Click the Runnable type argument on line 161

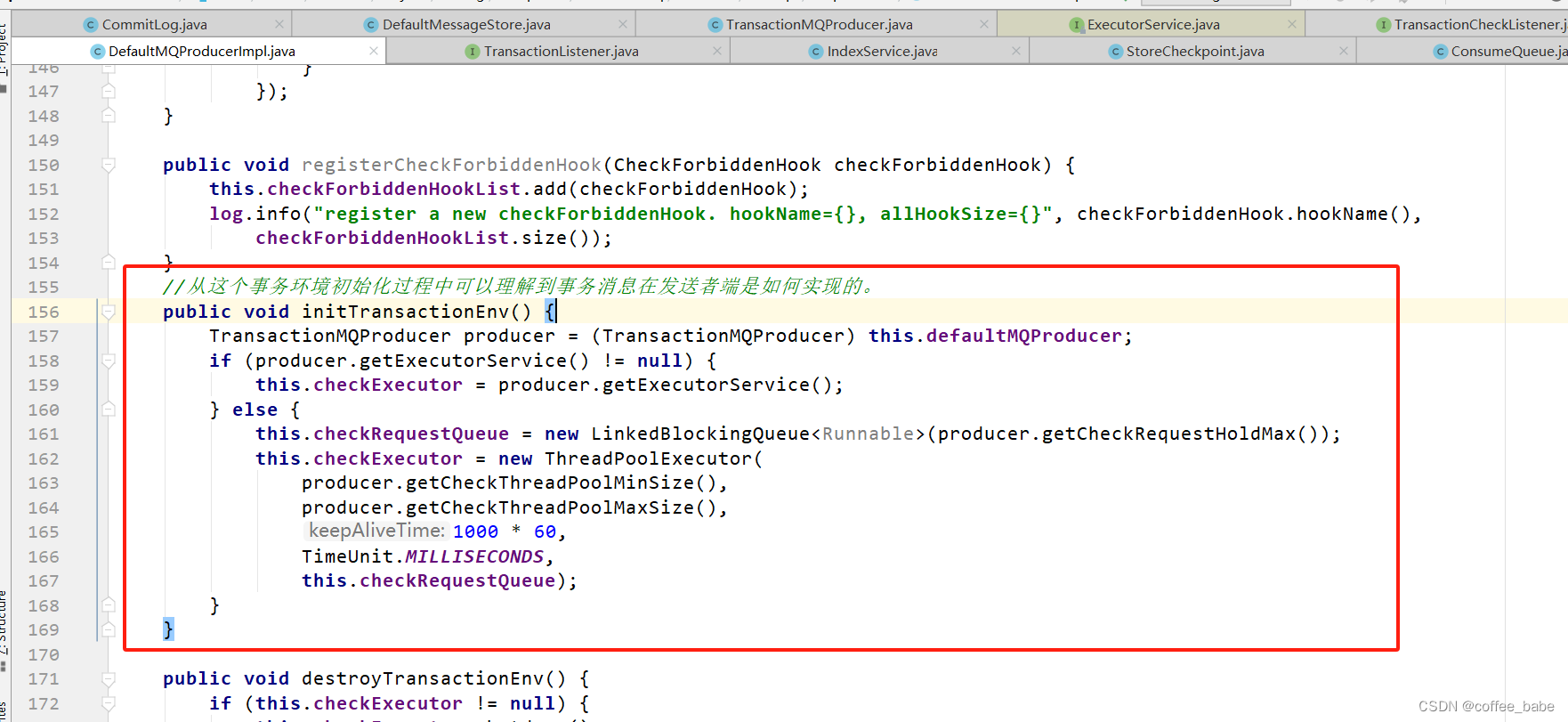868,434
